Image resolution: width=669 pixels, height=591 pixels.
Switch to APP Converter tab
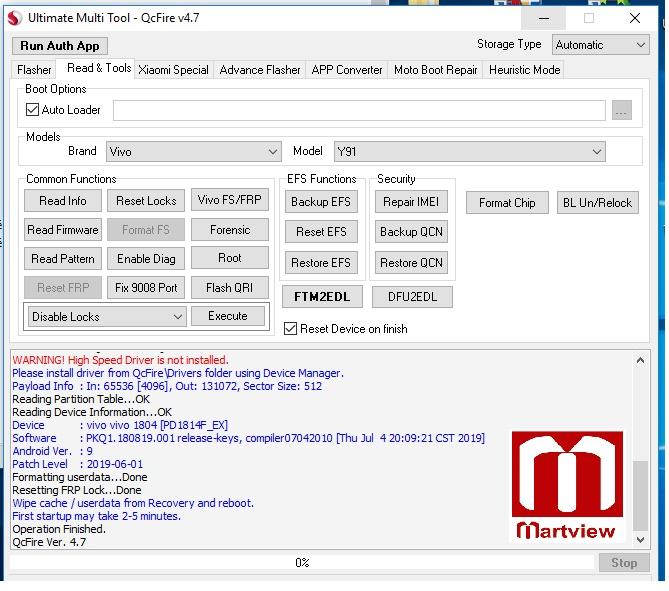coord(346,70)
